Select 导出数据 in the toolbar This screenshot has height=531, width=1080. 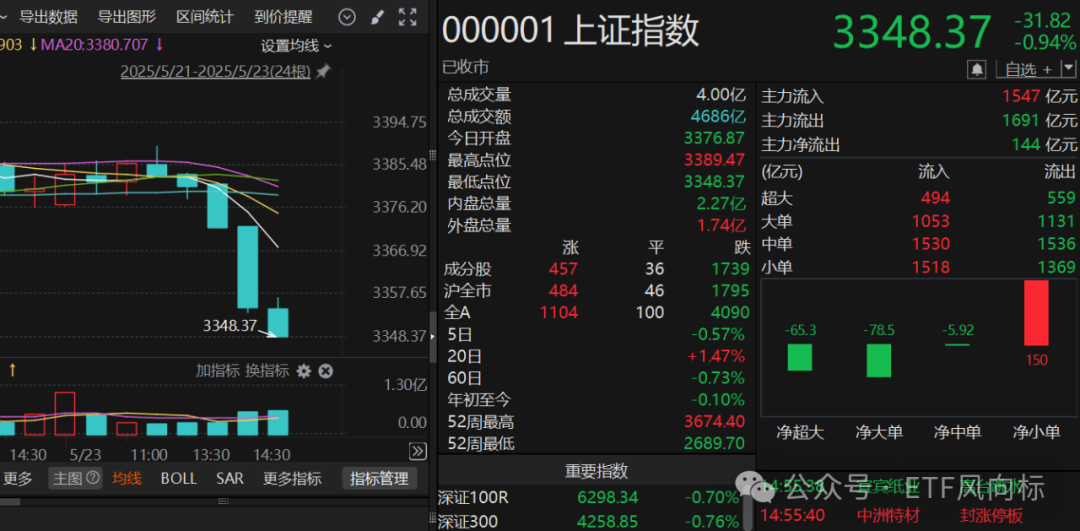click(x=48, y=17)
